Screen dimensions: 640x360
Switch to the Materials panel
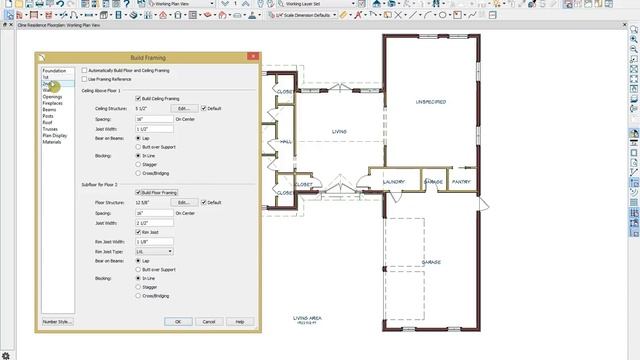[51, 142]
